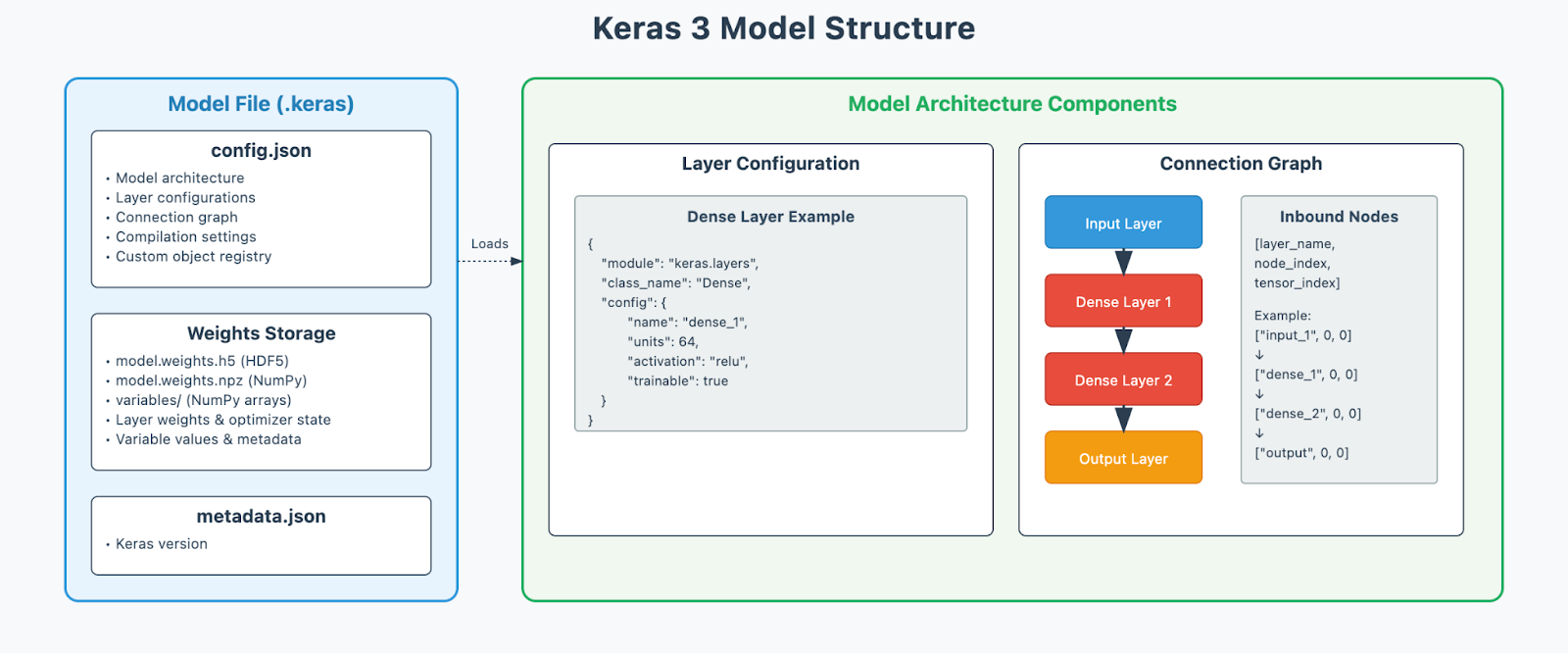
Task: Click the 'Connection Graph' panel heading
Action: coord(1241,164)
